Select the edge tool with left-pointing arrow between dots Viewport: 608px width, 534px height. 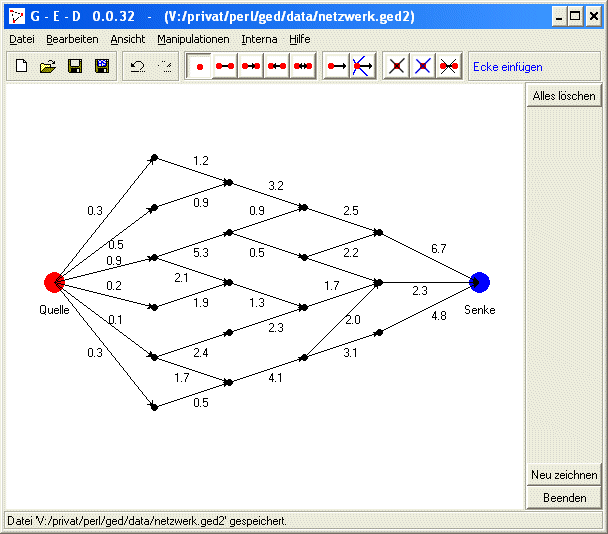pos(277,67)
